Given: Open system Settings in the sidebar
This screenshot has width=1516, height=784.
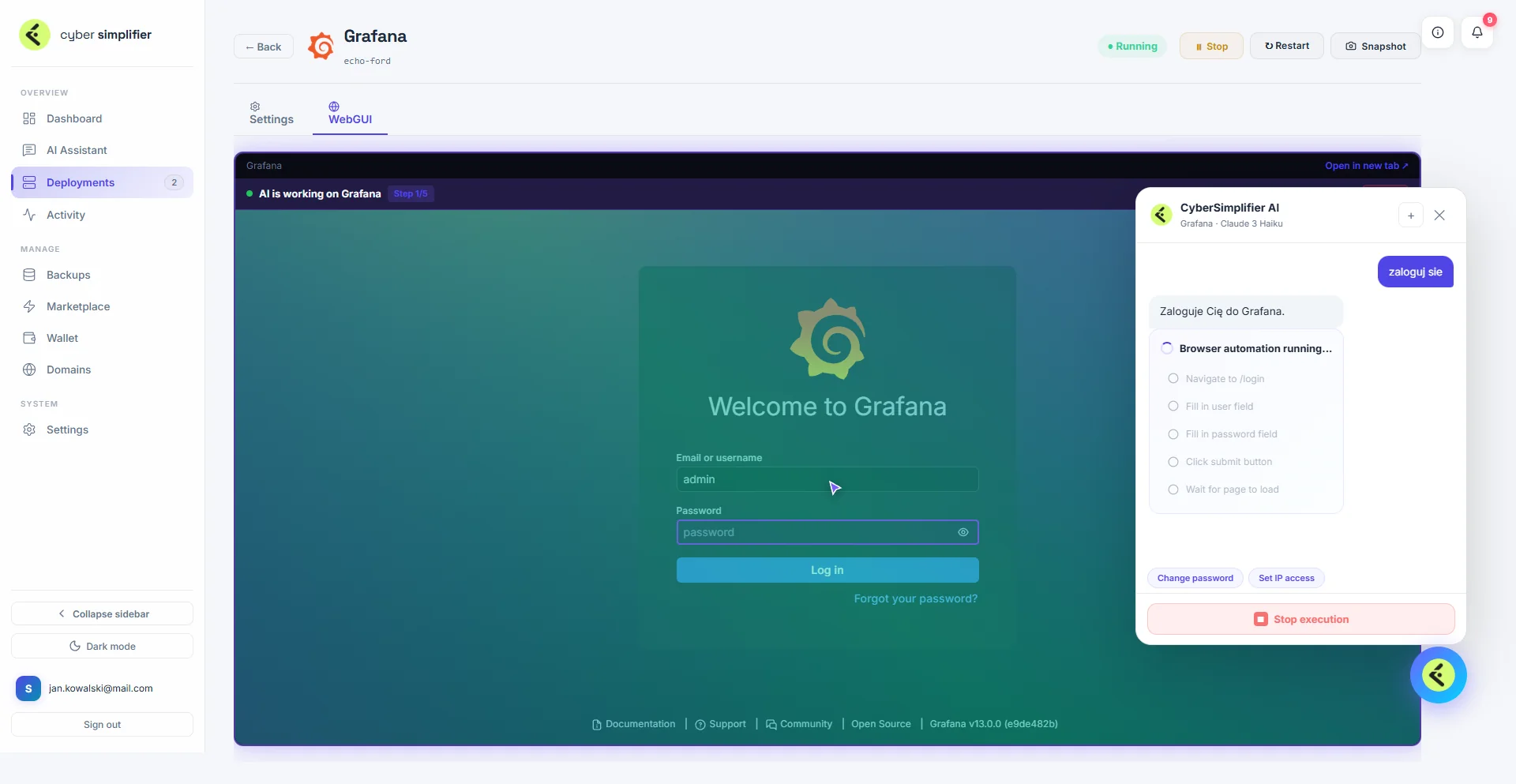Looking at the screenshot, I should tap(102, 430).
